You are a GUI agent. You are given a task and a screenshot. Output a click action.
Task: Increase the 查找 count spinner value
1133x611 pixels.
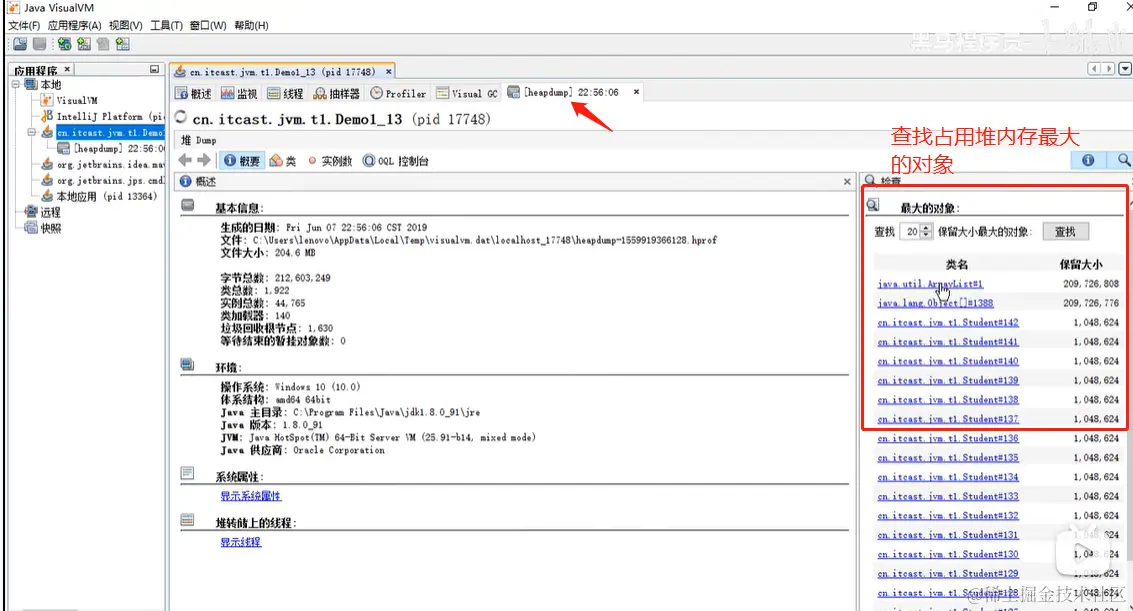coord(926,228)
